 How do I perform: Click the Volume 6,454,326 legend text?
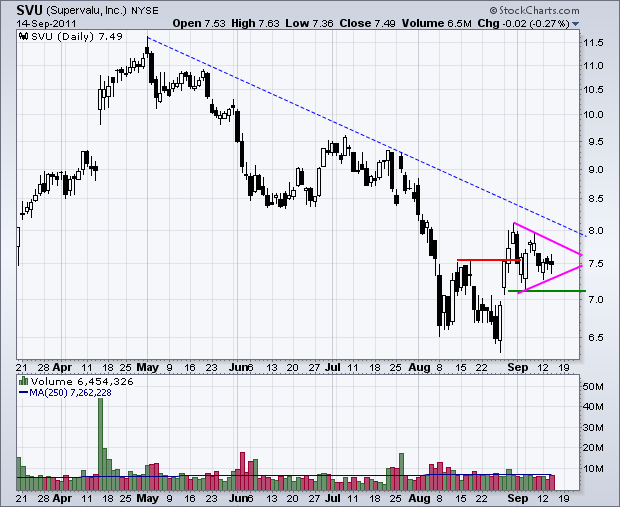[82, 381]
